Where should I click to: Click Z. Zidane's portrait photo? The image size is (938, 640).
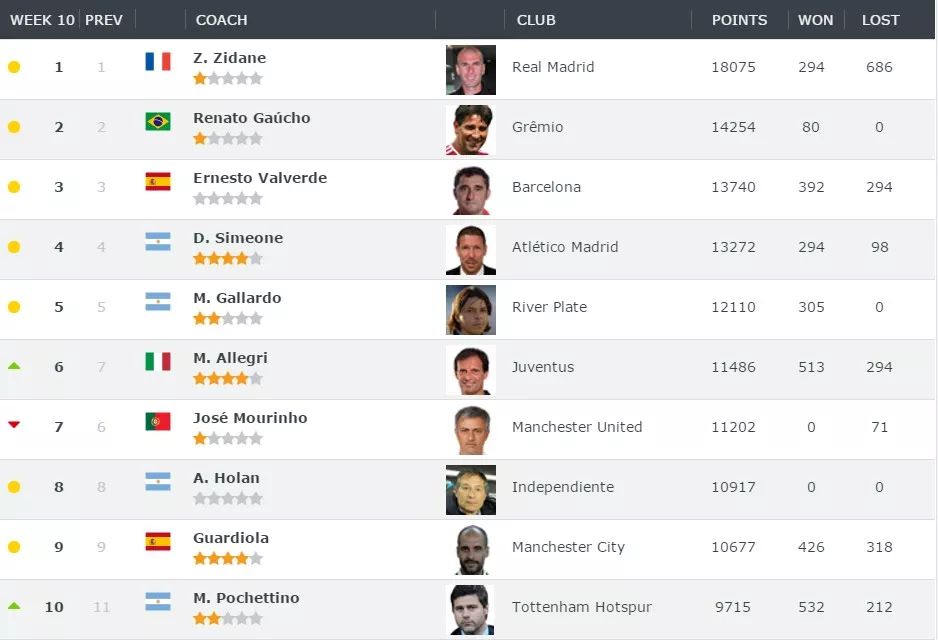471,70
